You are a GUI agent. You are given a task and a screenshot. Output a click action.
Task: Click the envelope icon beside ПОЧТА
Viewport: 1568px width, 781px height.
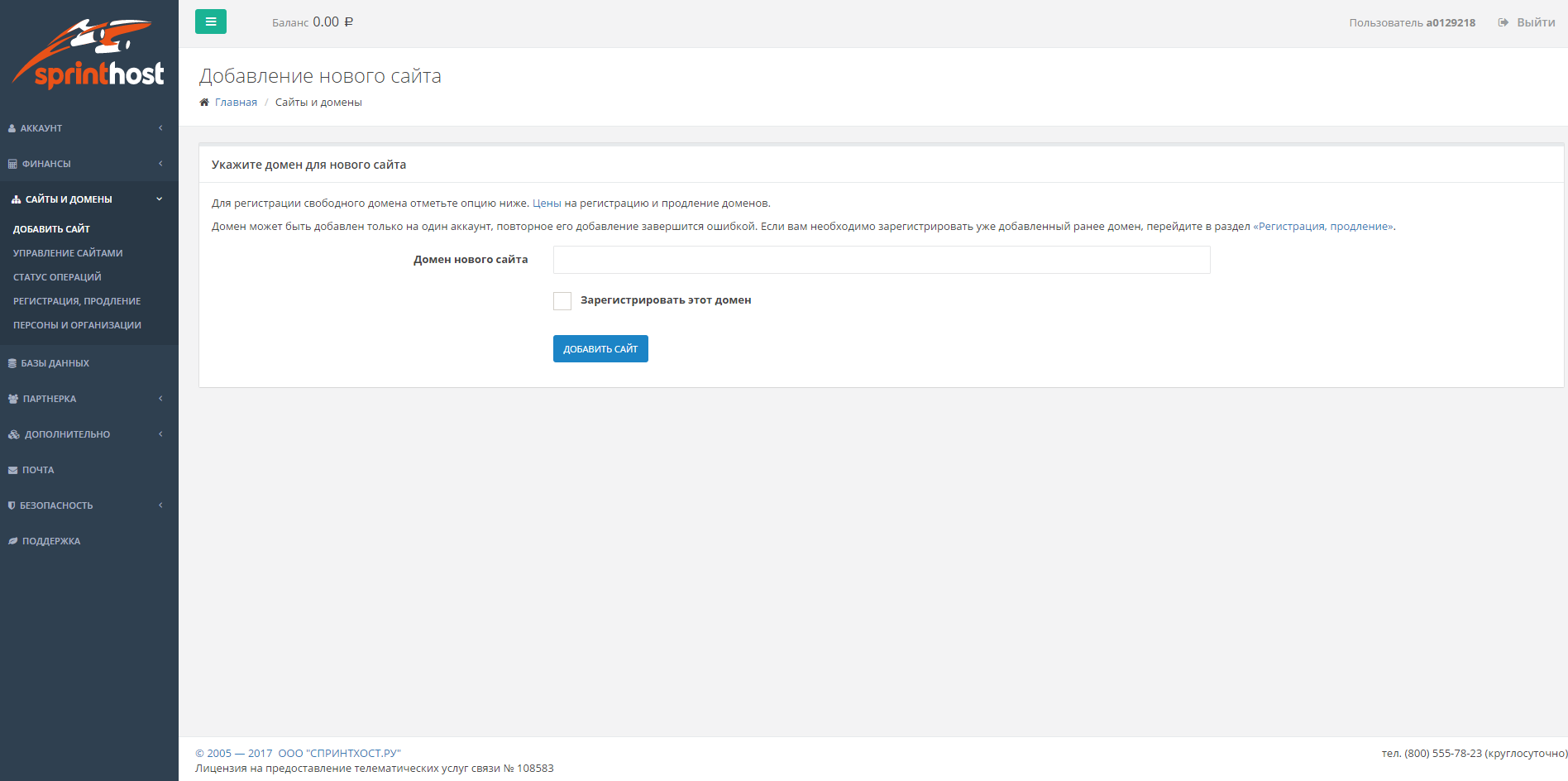[12, 470]
